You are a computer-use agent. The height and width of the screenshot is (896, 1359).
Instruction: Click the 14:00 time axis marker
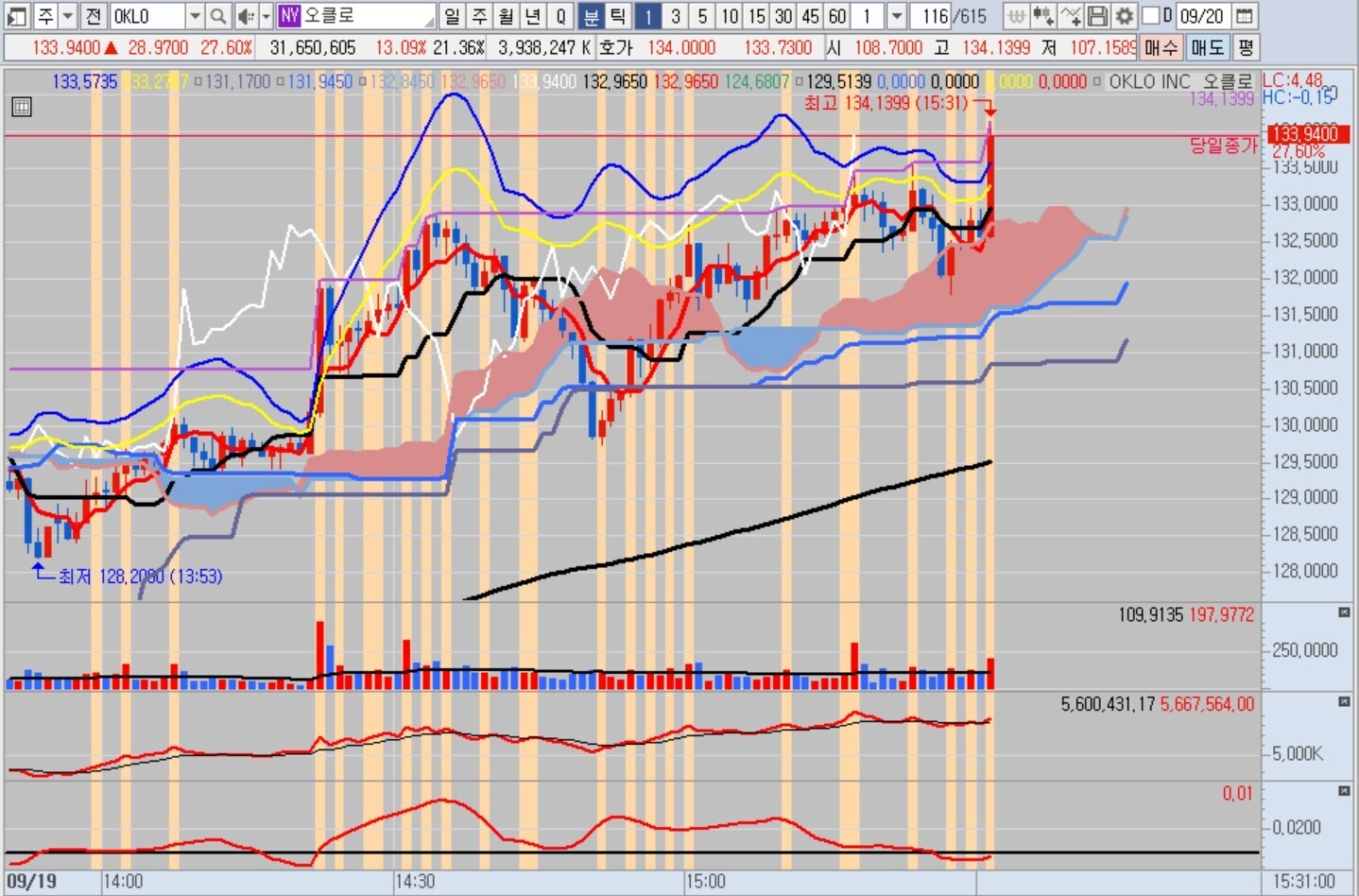[x=123, y=882]
